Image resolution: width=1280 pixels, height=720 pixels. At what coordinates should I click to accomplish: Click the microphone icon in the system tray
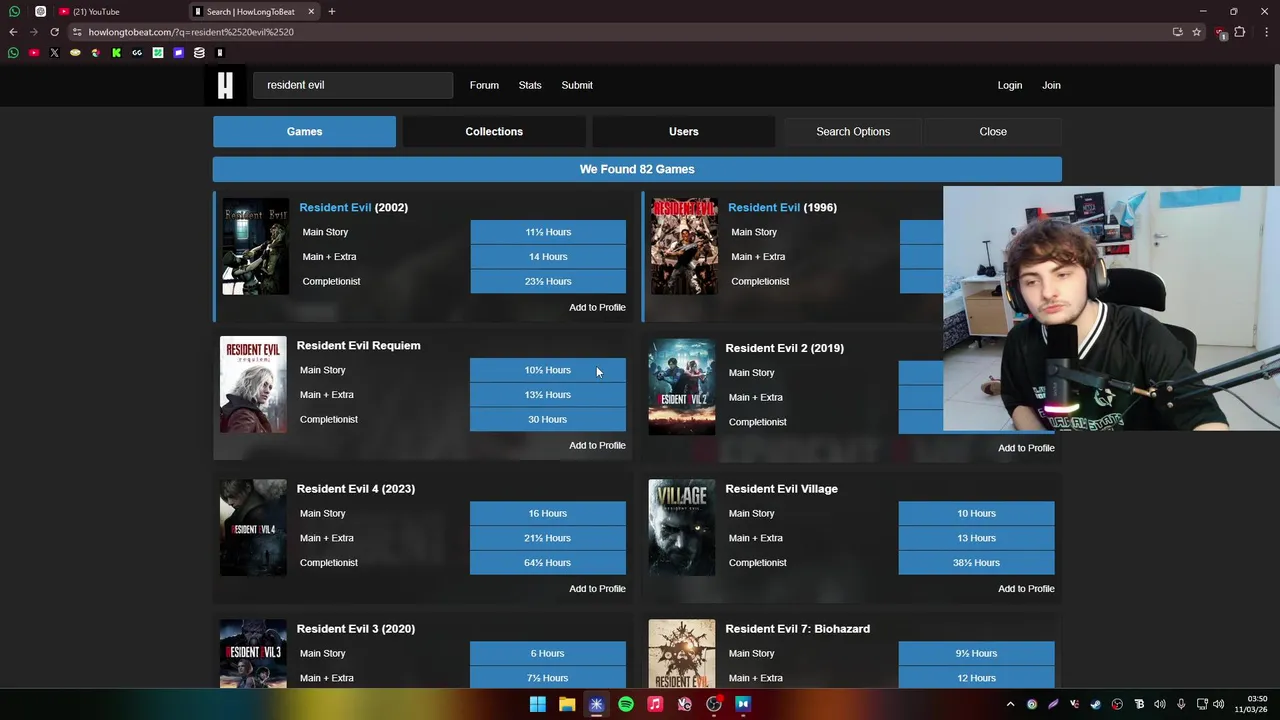(1181, 704)
